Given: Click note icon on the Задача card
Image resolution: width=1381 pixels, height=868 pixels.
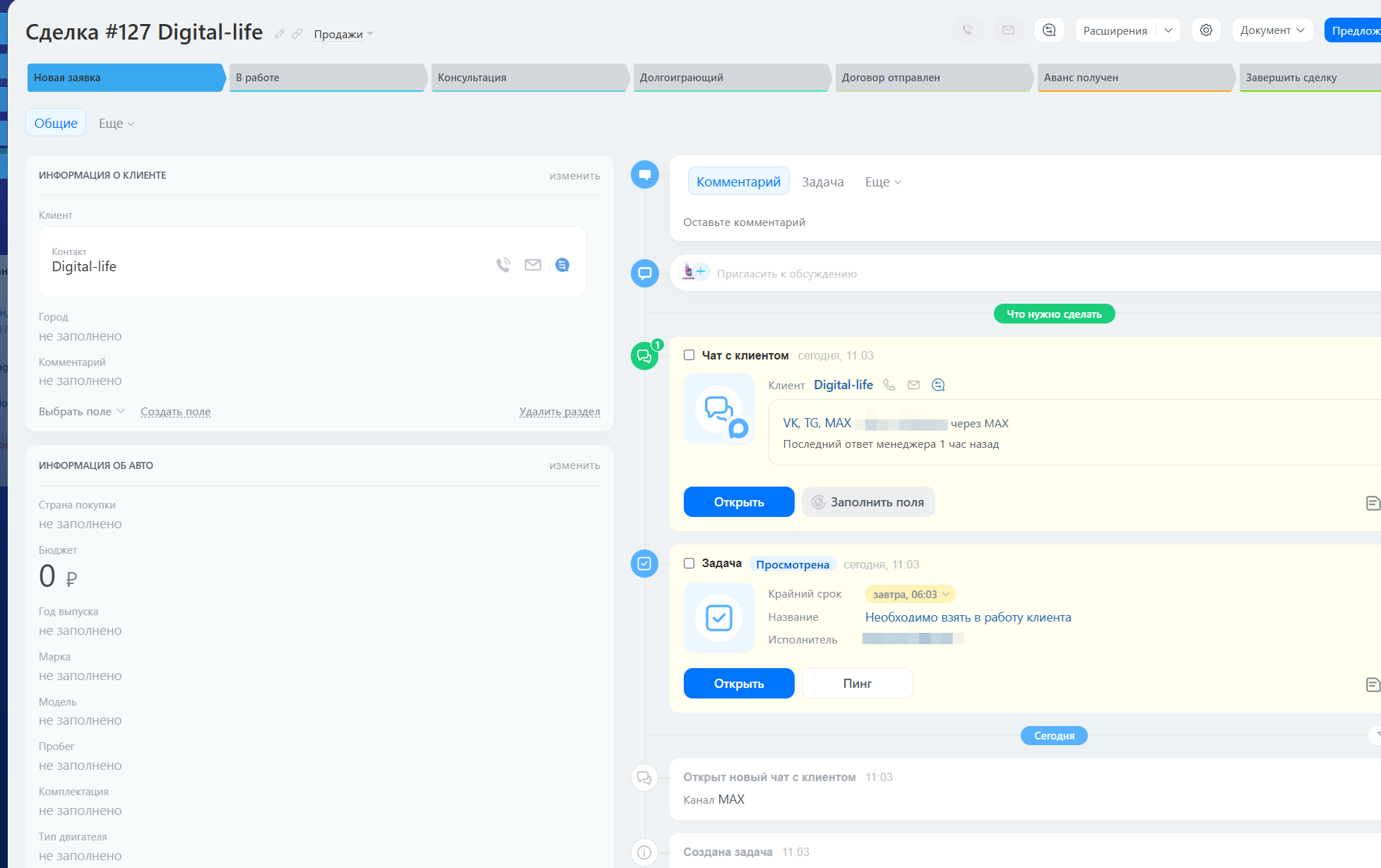Looking at the screenshot, I should point(1373,684).
